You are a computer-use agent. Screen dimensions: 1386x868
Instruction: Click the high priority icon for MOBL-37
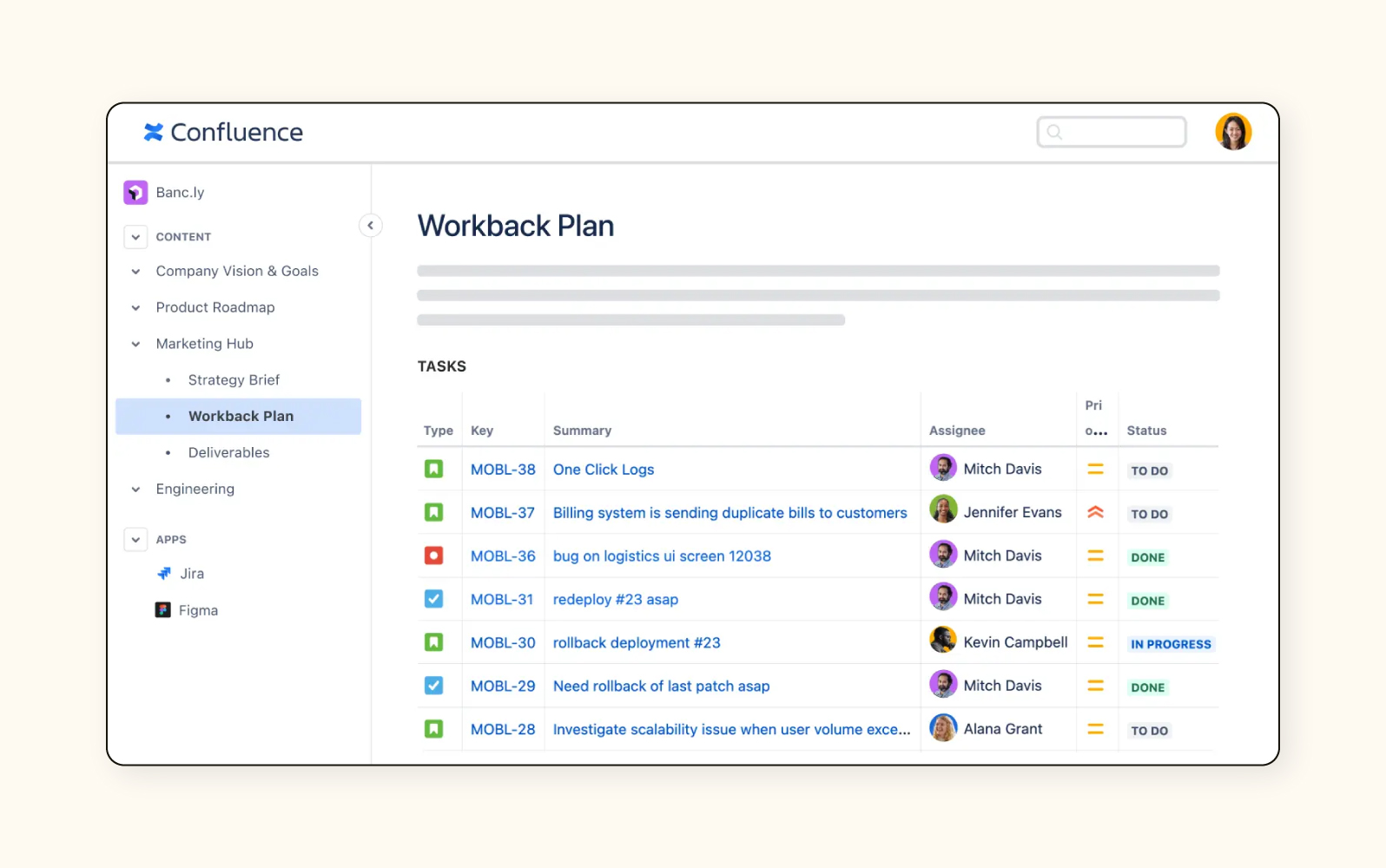(1096, 512)
